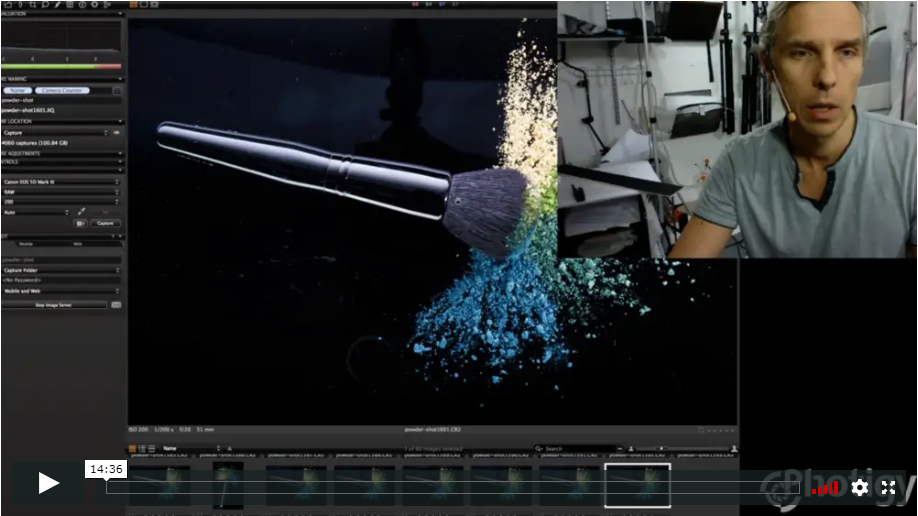Switch to the Web tab
This screenshot has width=918, height=516.
77,244
